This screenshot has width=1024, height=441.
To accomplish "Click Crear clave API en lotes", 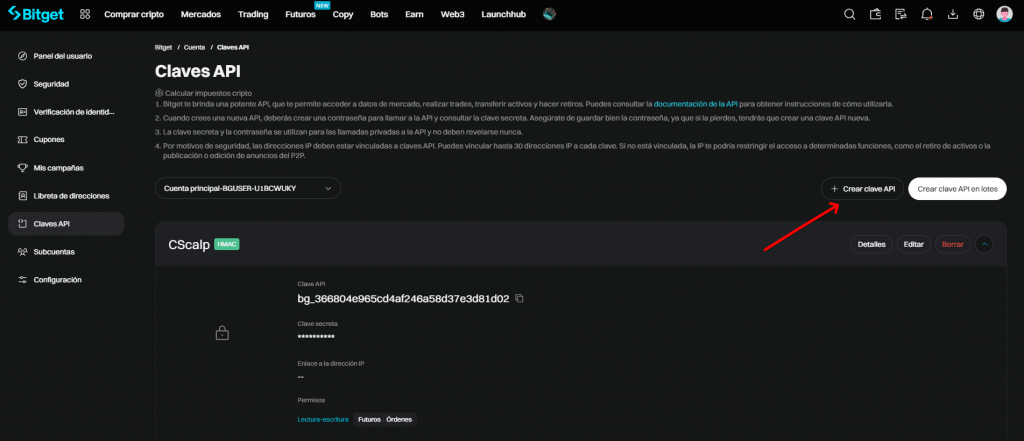I will [x=957, y=188].
